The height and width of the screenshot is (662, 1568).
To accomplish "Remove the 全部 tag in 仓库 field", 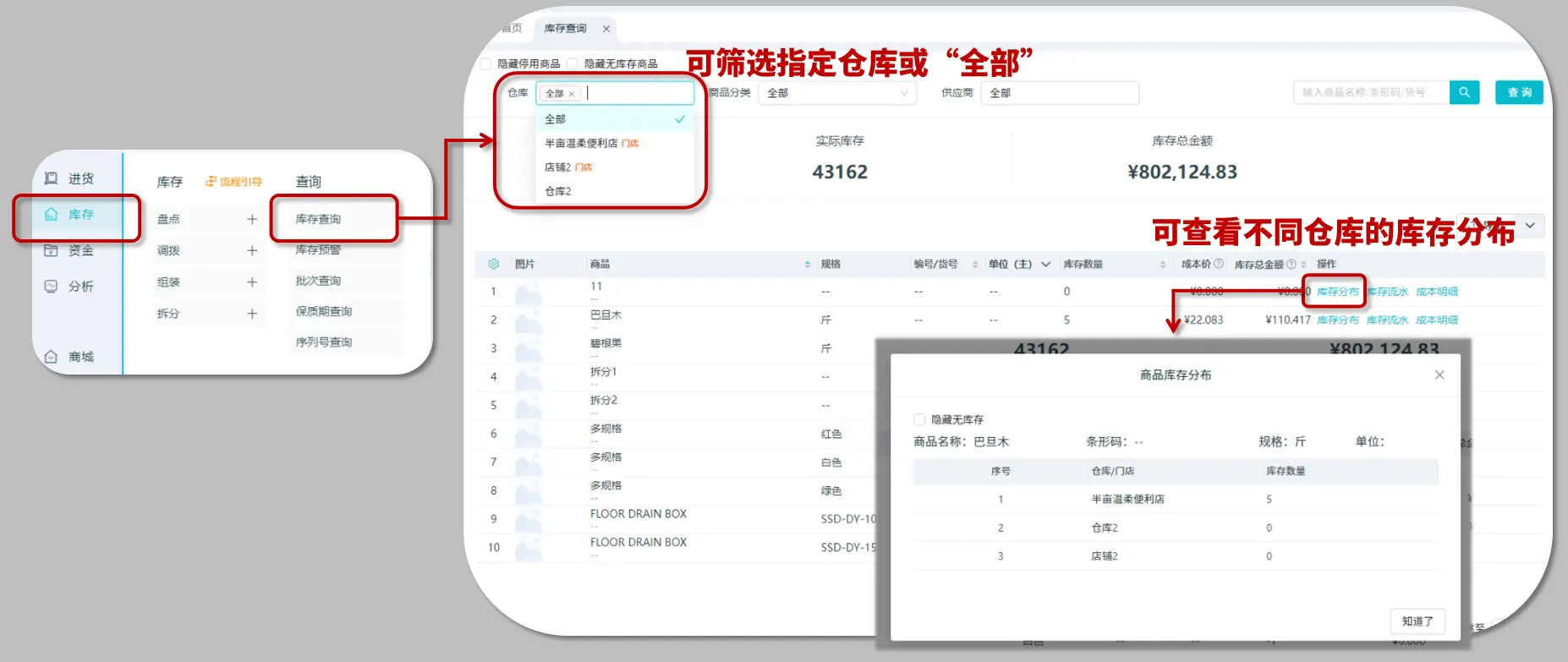I will click(572, 94).
